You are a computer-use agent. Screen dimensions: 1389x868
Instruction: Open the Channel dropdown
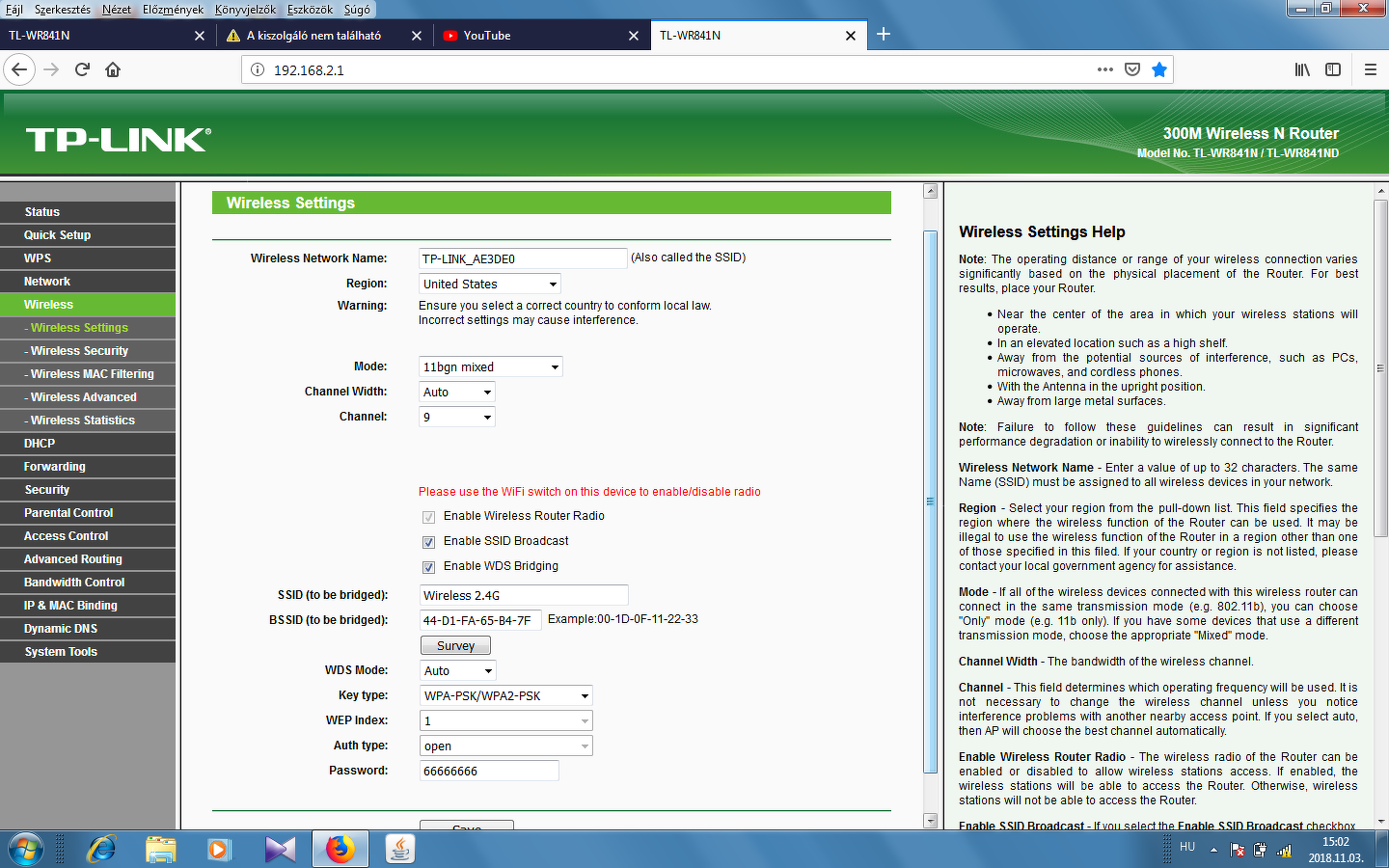(457, 417)
